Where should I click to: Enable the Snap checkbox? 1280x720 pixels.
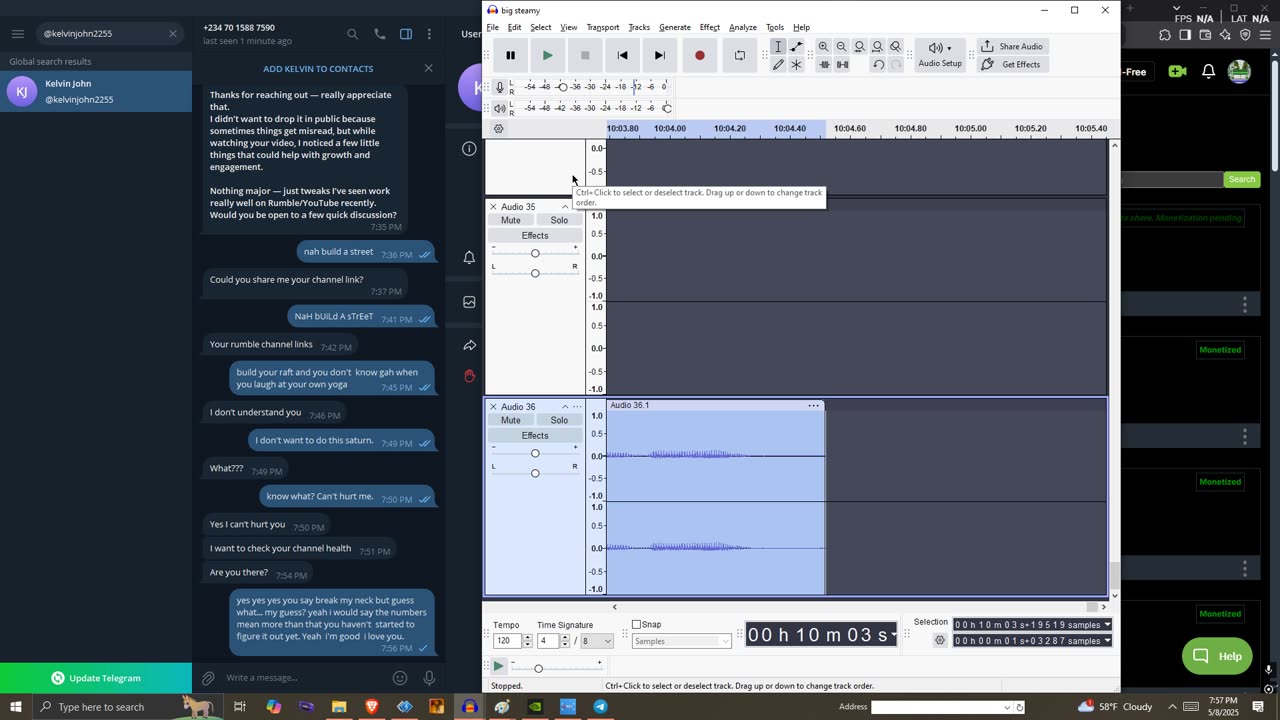tap(637, 625)
